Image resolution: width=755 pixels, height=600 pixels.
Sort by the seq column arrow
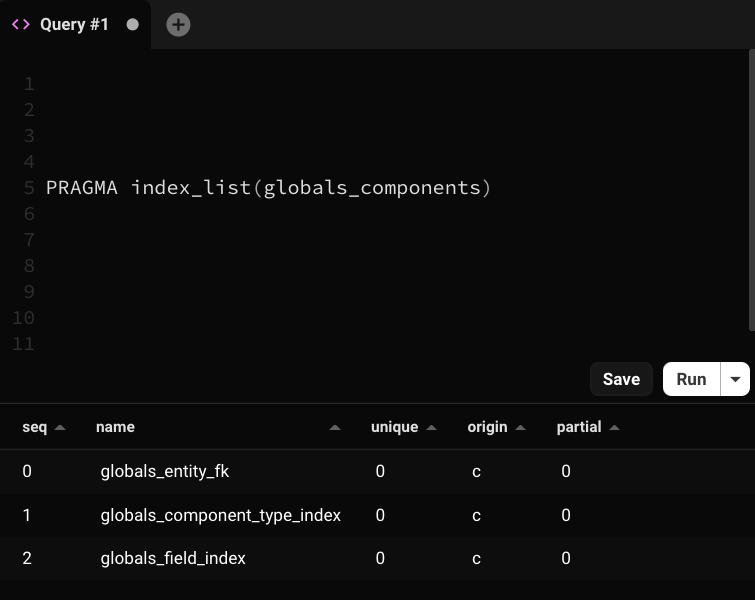pyautogui.click(x=60, y=427)
